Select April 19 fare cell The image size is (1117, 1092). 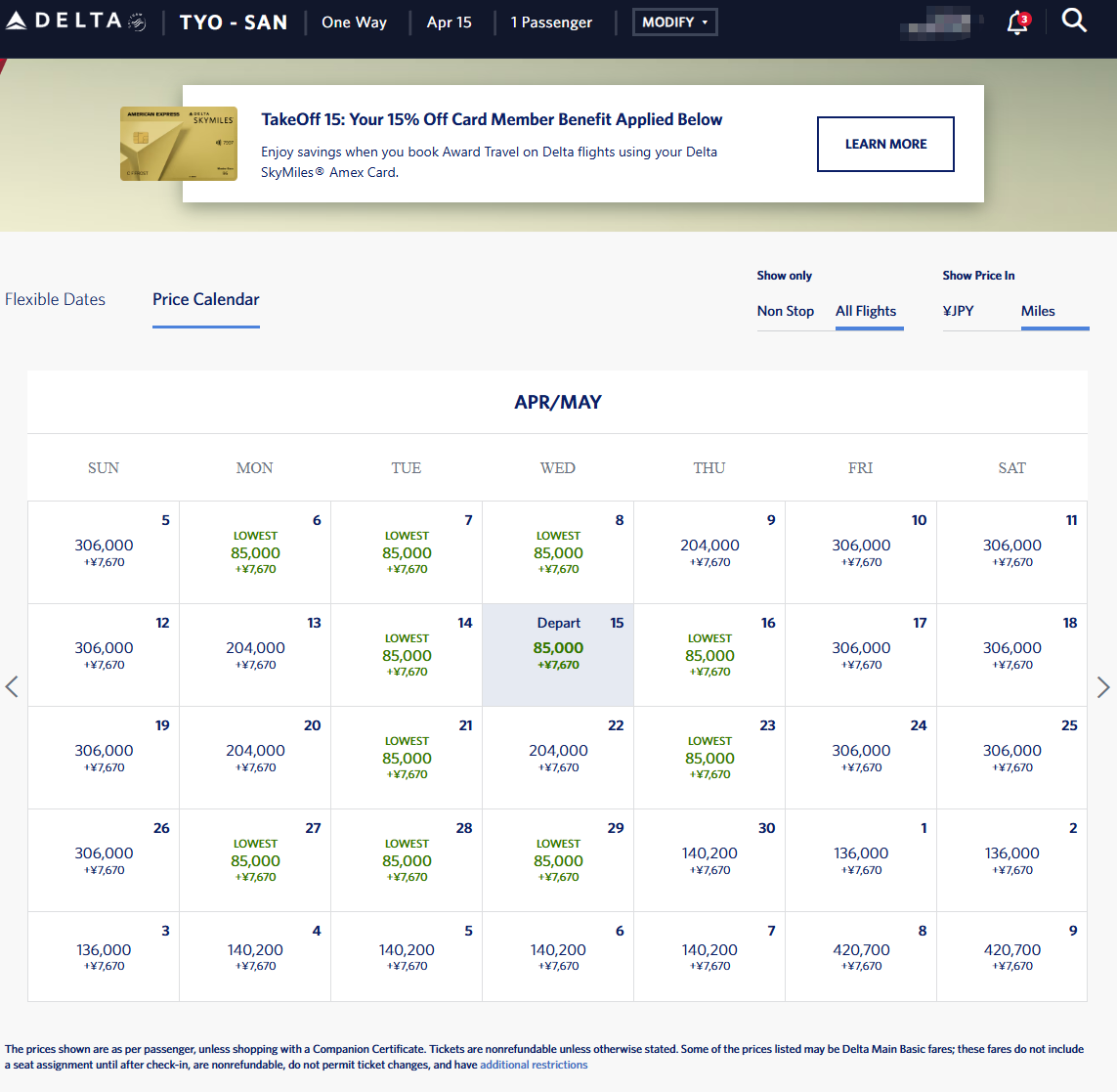(104, 758)
